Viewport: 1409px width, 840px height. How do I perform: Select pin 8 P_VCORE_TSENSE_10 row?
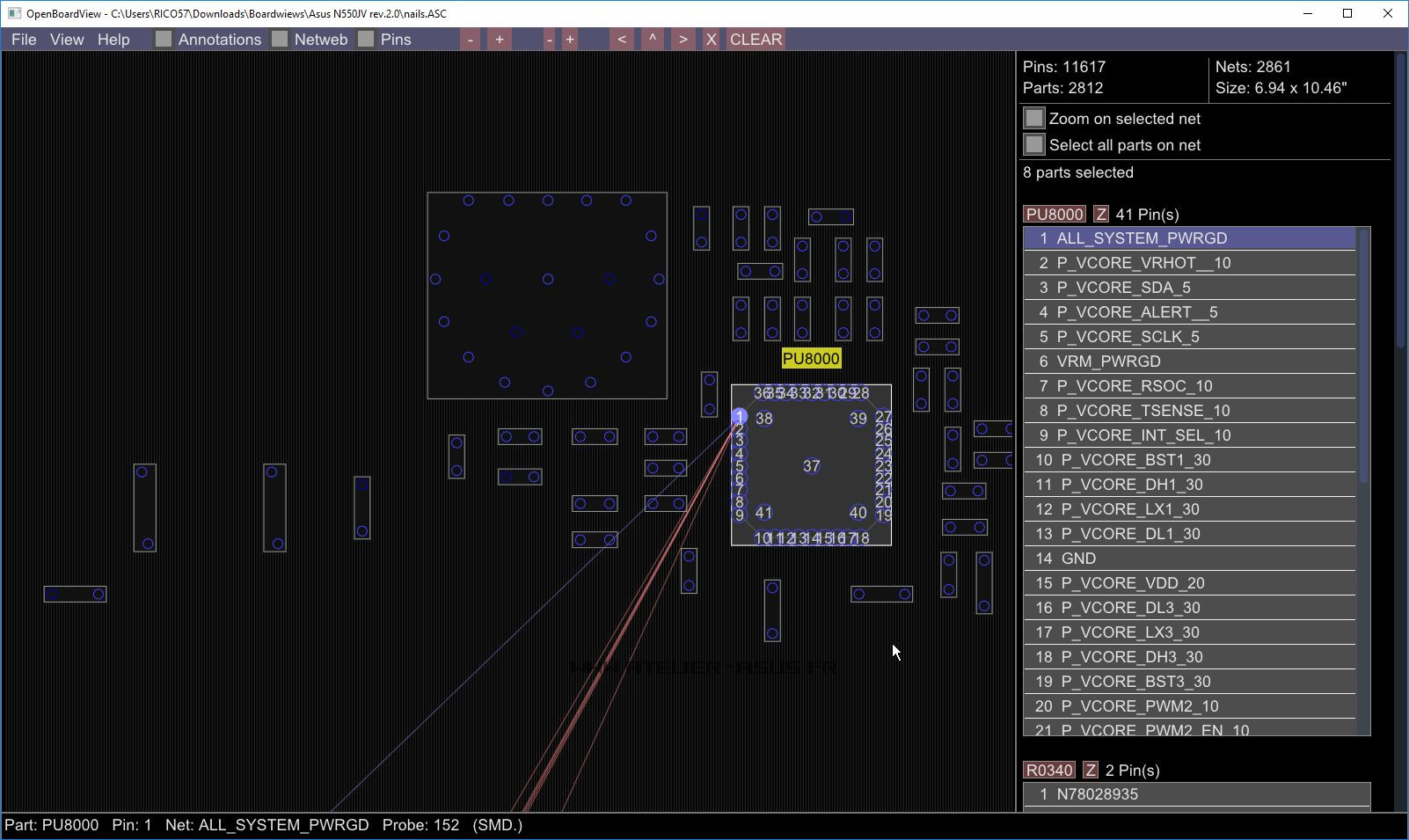[1190, 411]
